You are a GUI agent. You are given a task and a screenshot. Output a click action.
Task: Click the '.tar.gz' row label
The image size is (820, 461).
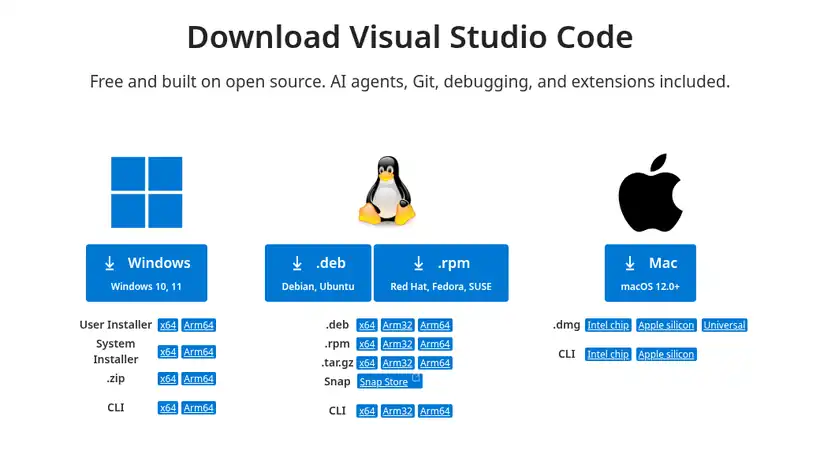pos(337,363)
